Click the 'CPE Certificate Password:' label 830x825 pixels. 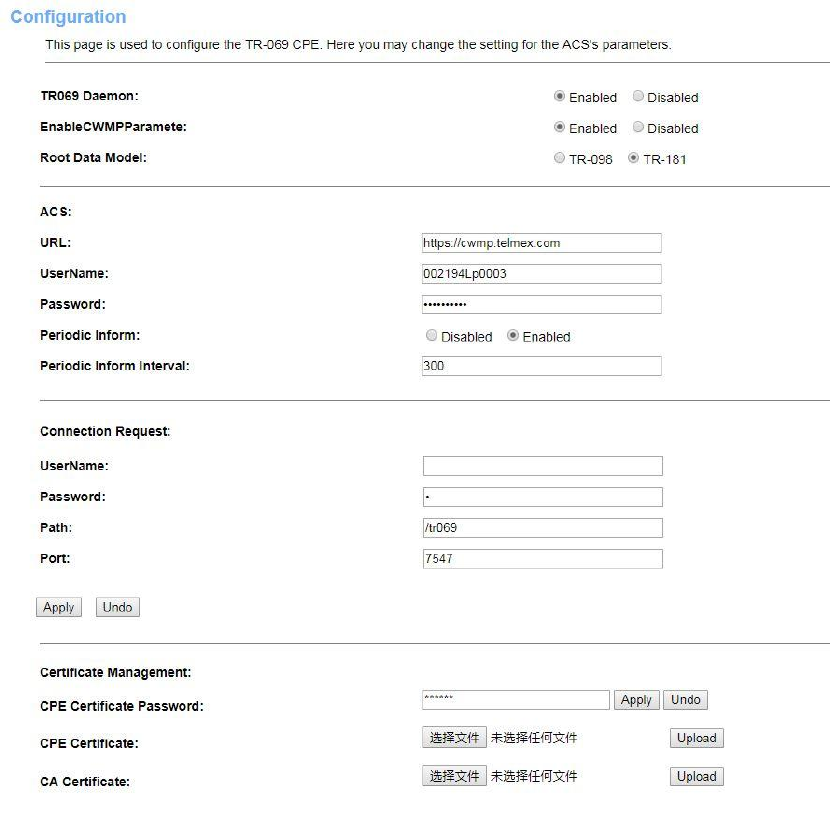click(x=122, y=706)
